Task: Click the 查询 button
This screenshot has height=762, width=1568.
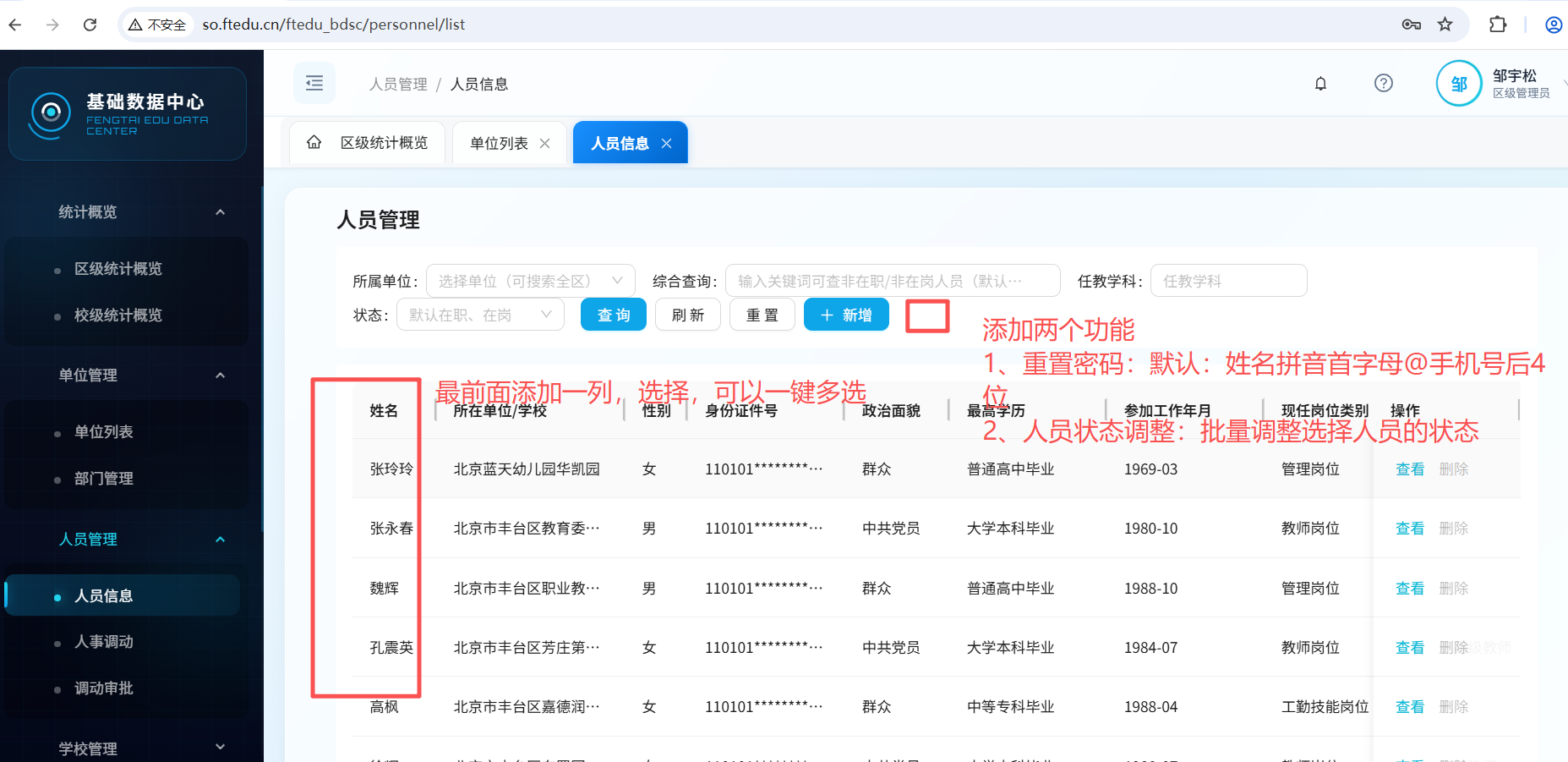Action: coord(613,315)
